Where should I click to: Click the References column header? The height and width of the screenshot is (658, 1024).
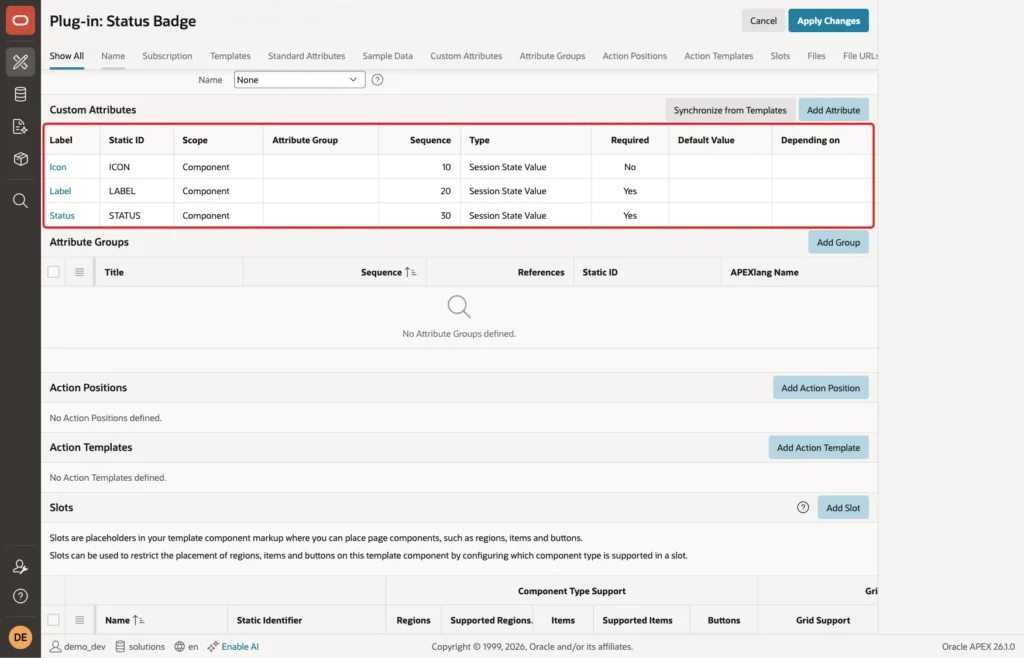click(x=541, y=272)
